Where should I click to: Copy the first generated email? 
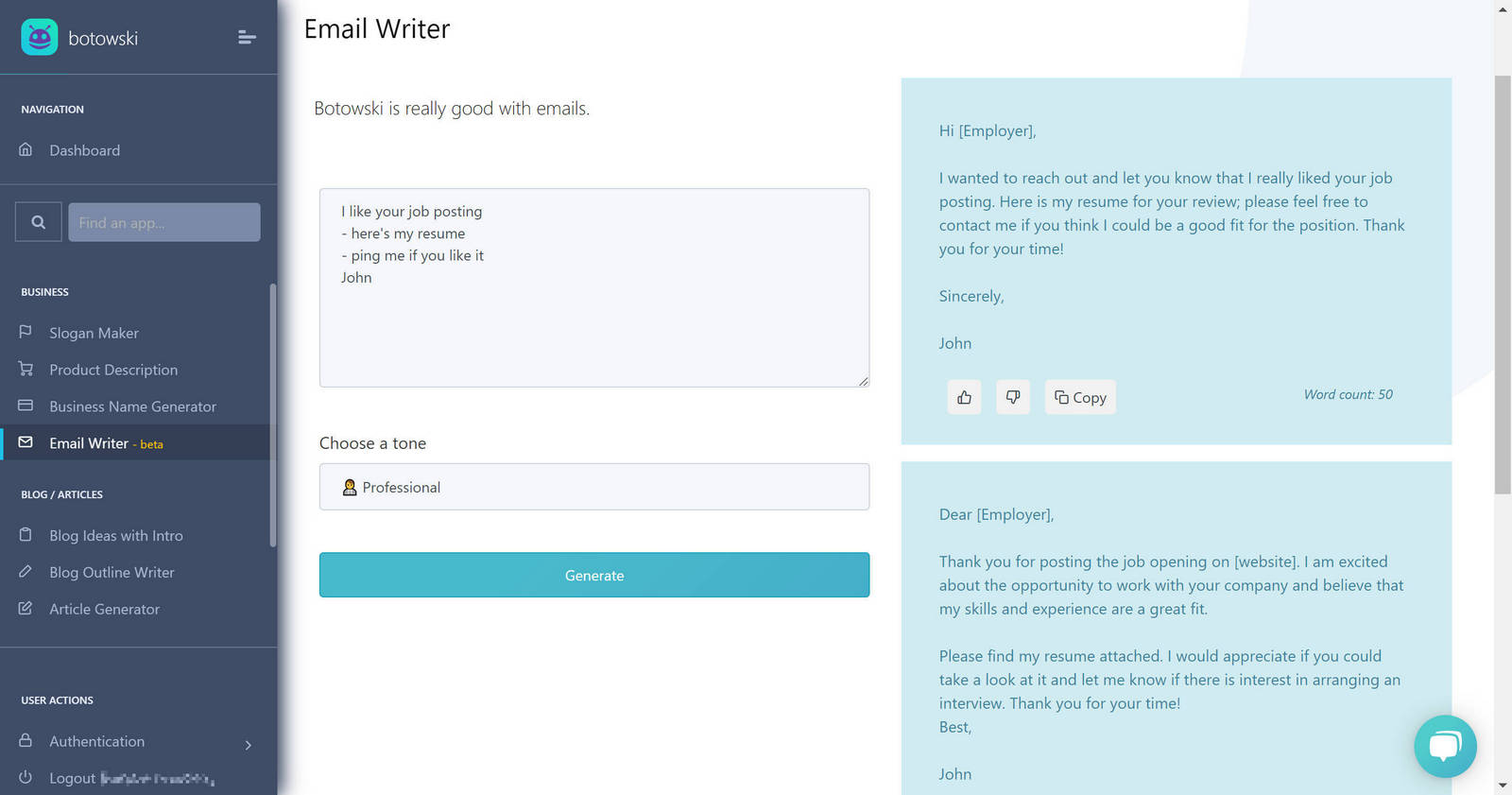(x=1080, y=397)
